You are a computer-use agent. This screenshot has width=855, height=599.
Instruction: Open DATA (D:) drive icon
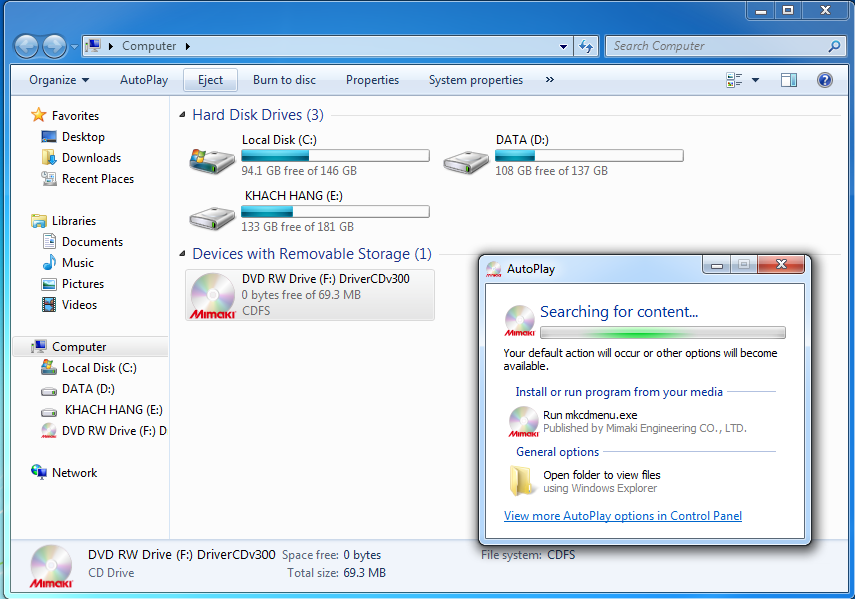[x=466, y=158]
